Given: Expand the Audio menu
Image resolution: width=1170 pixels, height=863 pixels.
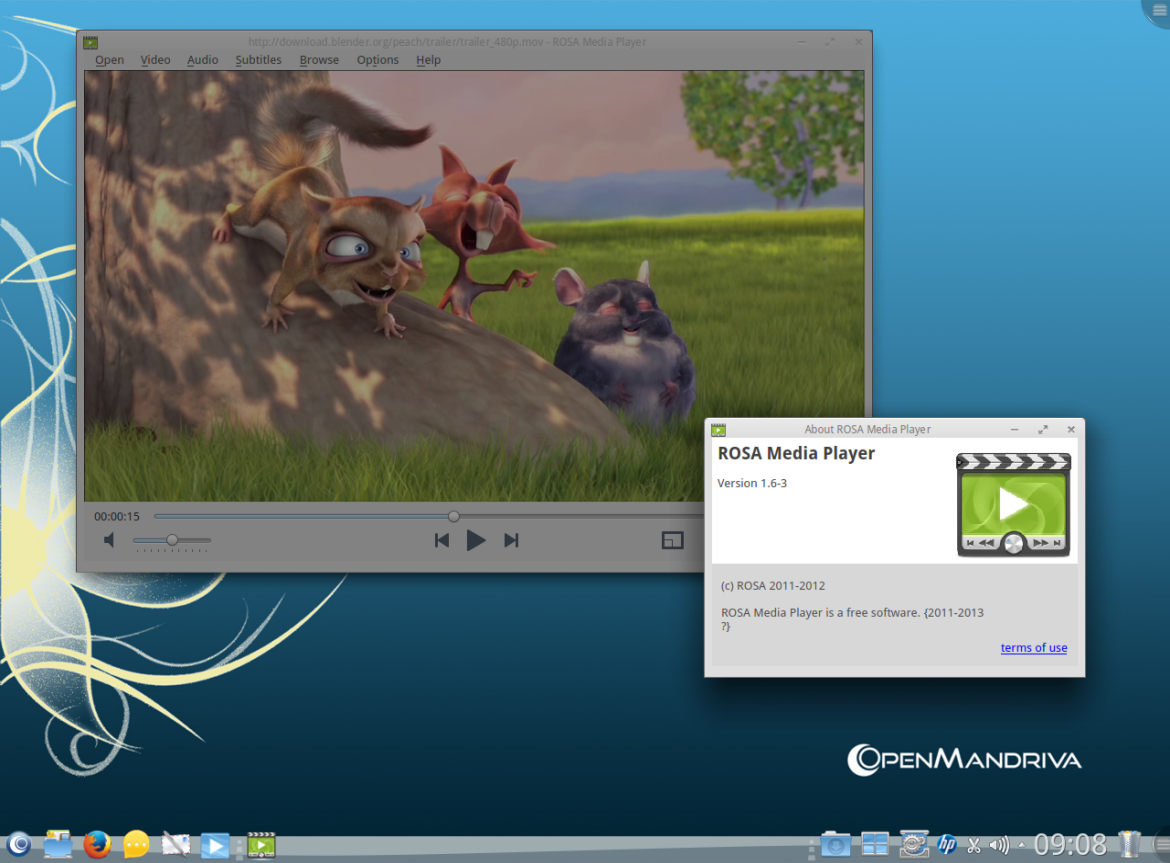Looking at the screenshot, I should point(202,60).
